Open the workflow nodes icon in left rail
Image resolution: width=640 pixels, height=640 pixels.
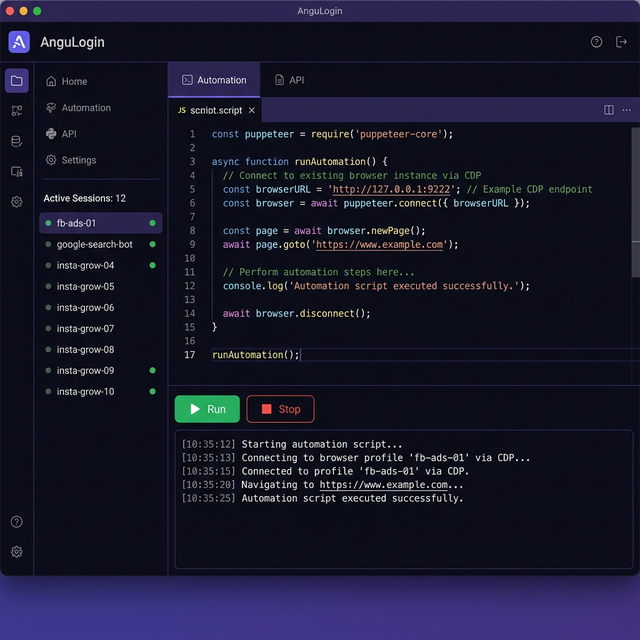click(17, 111)
